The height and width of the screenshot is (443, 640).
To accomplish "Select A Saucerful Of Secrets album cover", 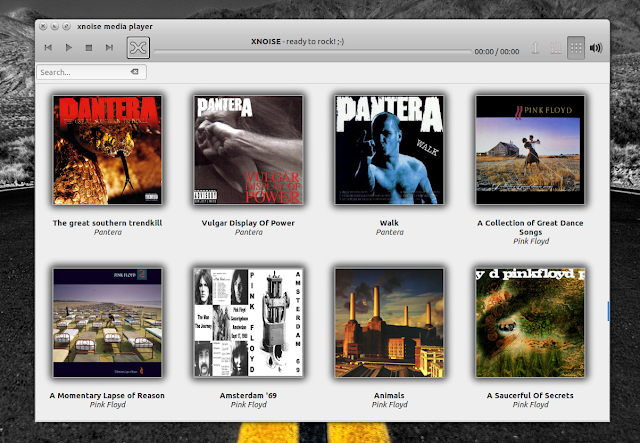I will point(530,323).
